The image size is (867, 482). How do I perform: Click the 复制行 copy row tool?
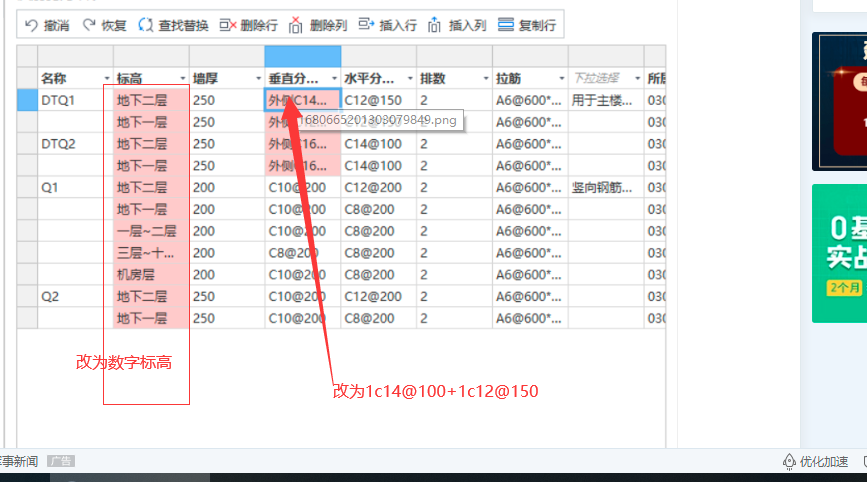(x=526, y=25)
